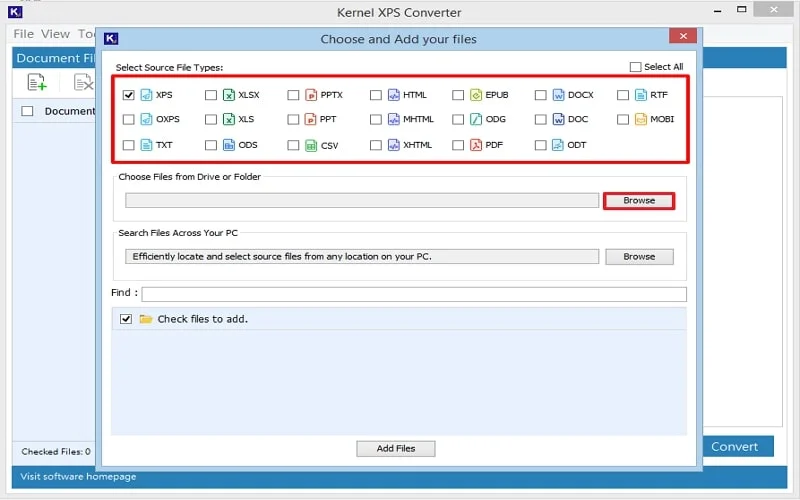The width and height of the screenshot is (800, 500).
Task: Check the XLS checkbox
Action: [x=211, y=119]
